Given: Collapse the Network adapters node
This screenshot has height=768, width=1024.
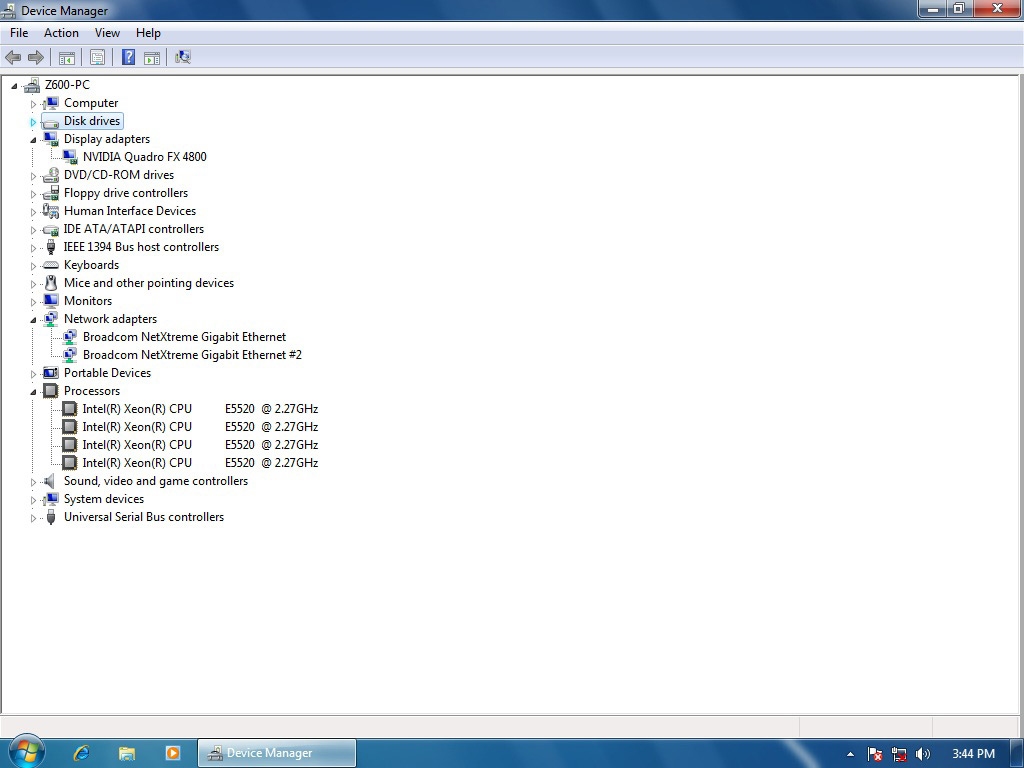Looking at the screenshot, I should tap(33, 321).
